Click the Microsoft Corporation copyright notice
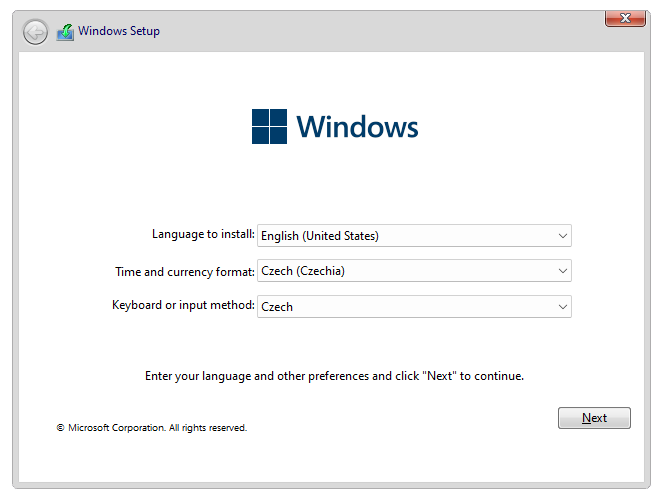Viewport: 663px width, 498px height. (x=151, y=428)
